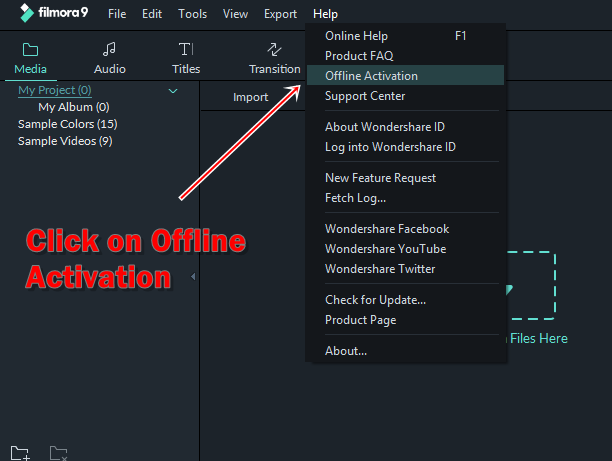
Task: Click the Import Media Files Here link
Action: click(537, 338)
